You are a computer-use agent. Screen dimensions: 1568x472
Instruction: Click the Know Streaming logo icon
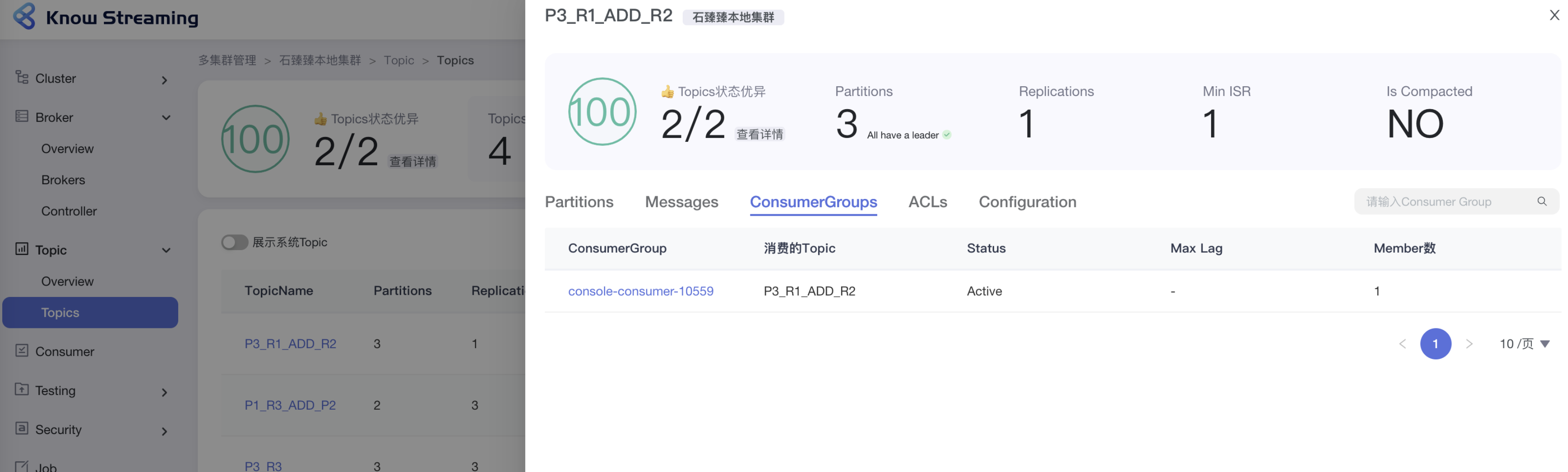pos(24,16)
